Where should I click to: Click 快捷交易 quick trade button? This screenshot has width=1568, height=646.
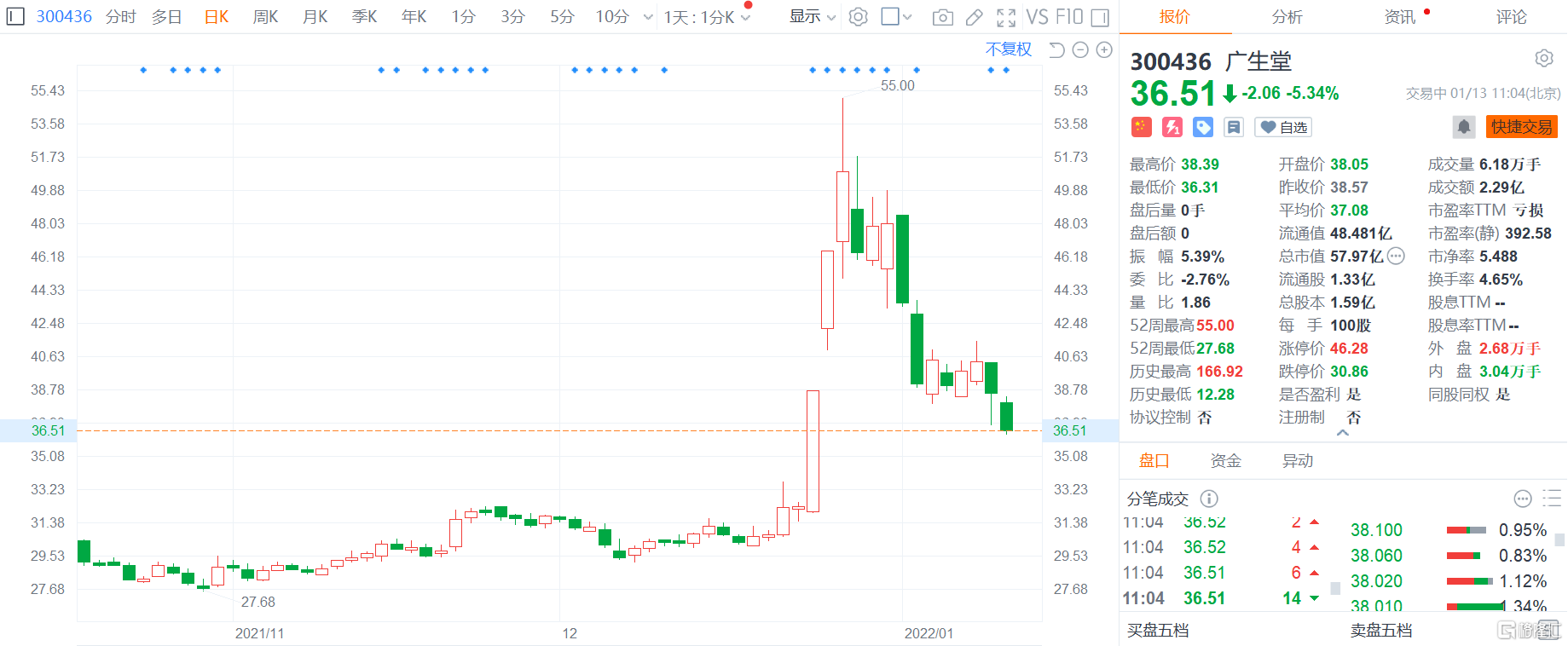pos(1522,127)
